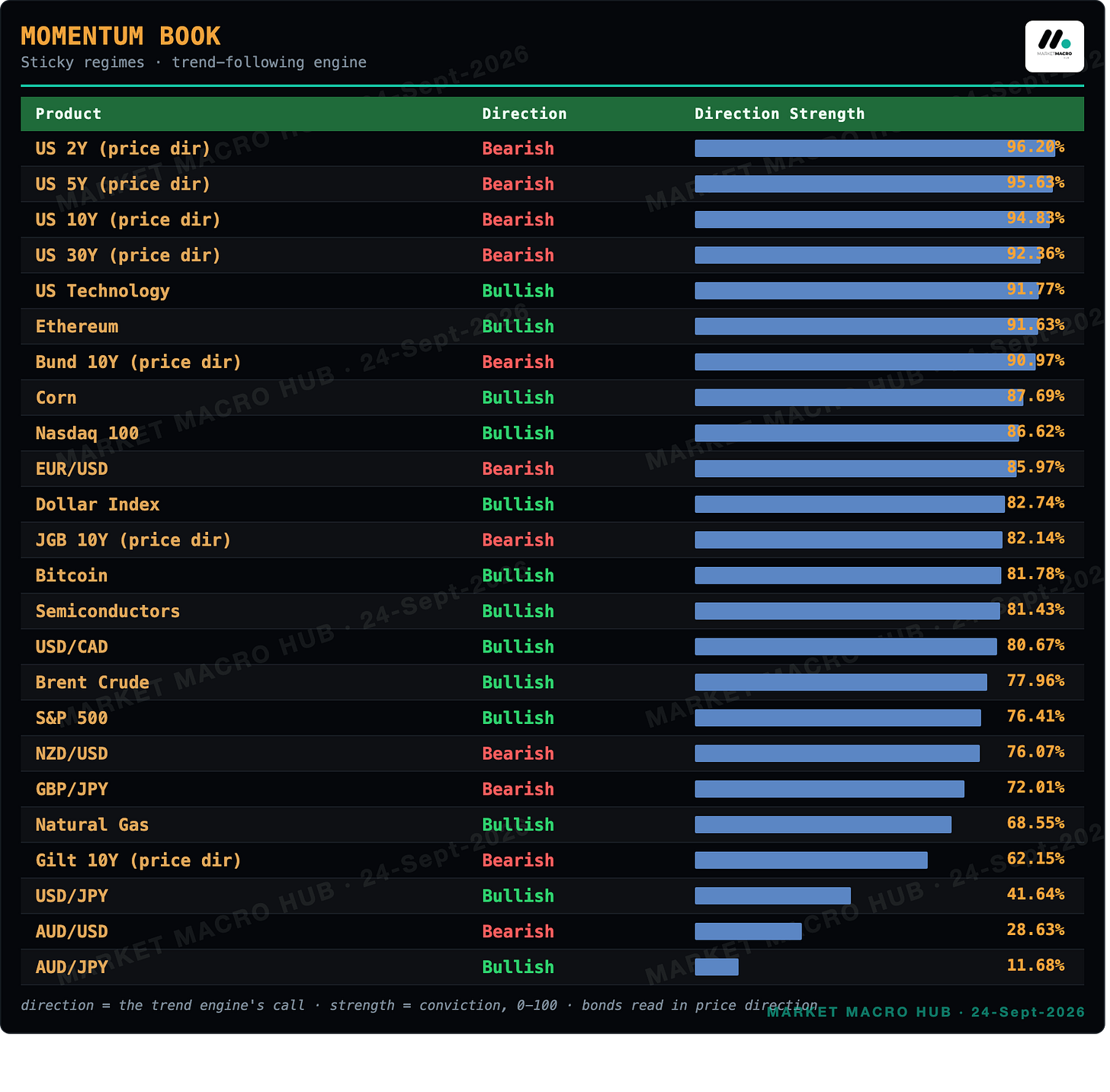Viewport: 1110px width, 1092px height.
Task: Select "Bearish" in the AUD/USD row
Action: point(518,931)
